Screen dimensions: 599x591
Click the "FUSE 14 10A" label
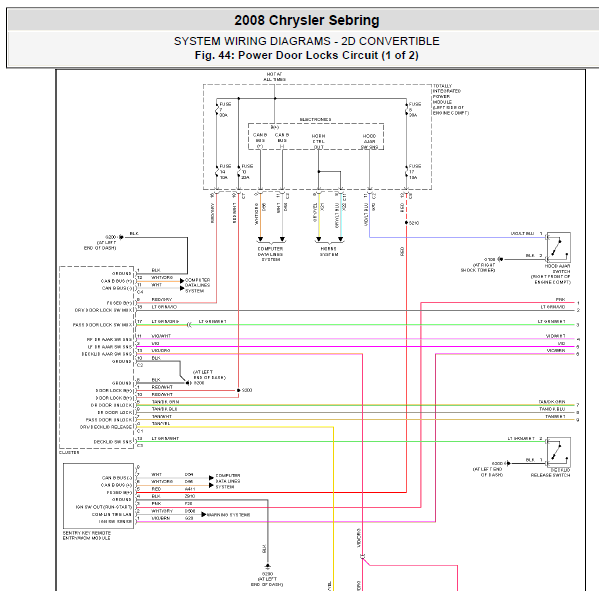(225, 172)
